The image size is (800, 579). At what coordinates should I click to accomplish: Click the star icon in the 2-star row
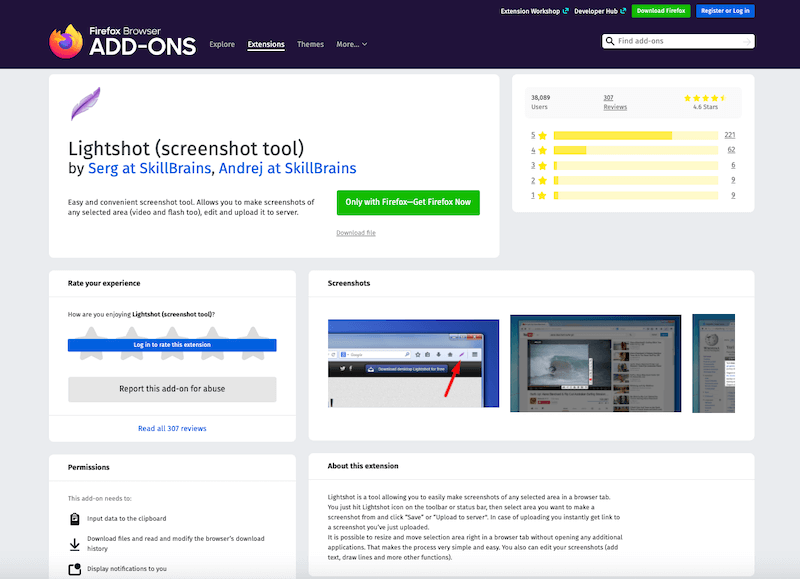[542, 181]
